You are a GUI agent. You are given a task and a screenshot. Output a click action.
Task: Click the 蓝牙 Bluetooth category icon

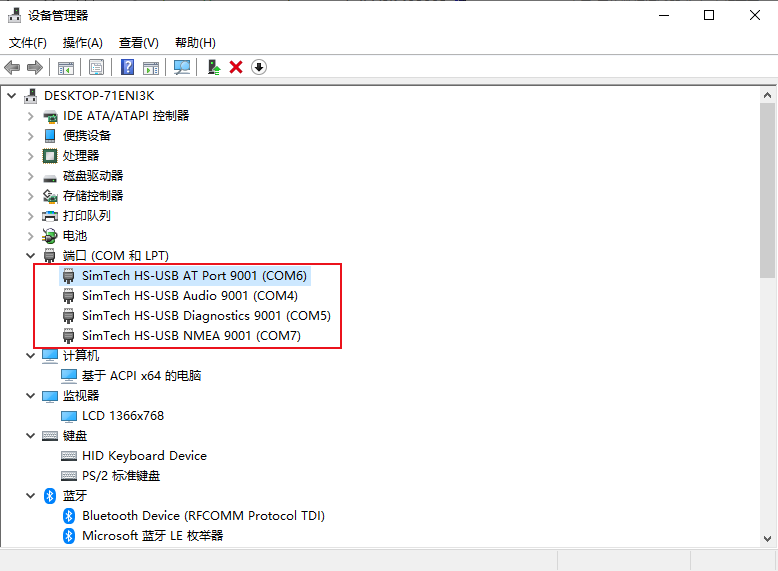point(50,496)
